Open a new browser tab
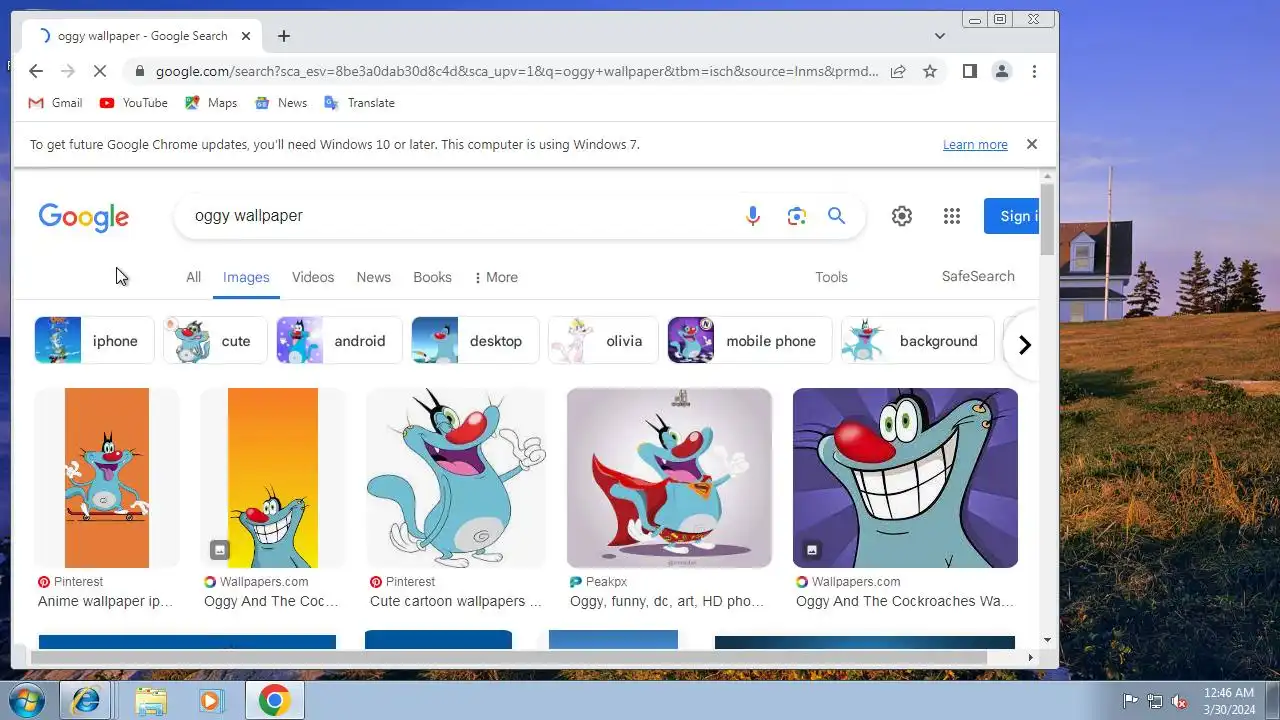1280x720 pixels. (x=284, y=36)
